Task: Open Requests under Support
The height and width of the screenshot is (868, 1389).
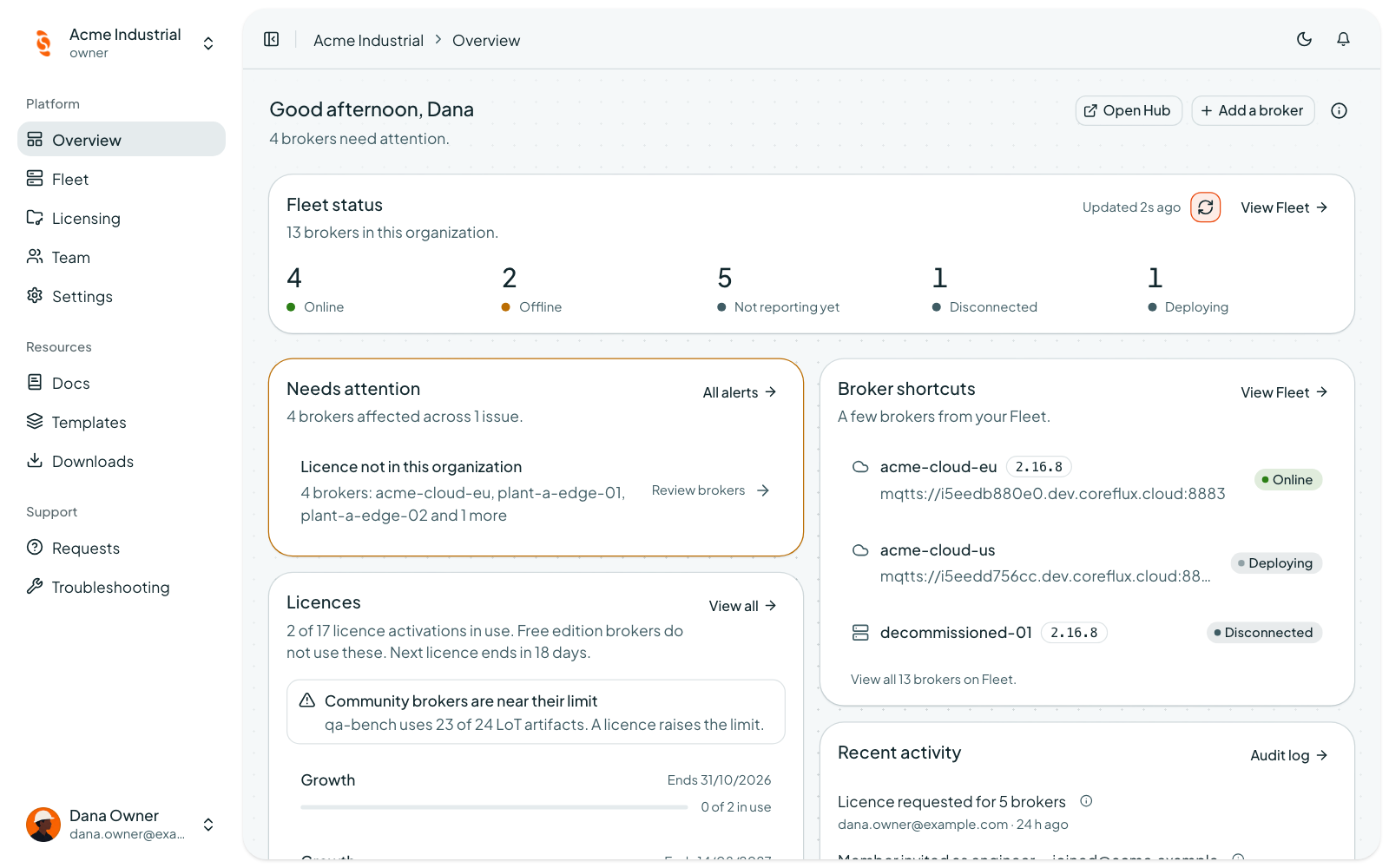Action: (x=122, y=548)
